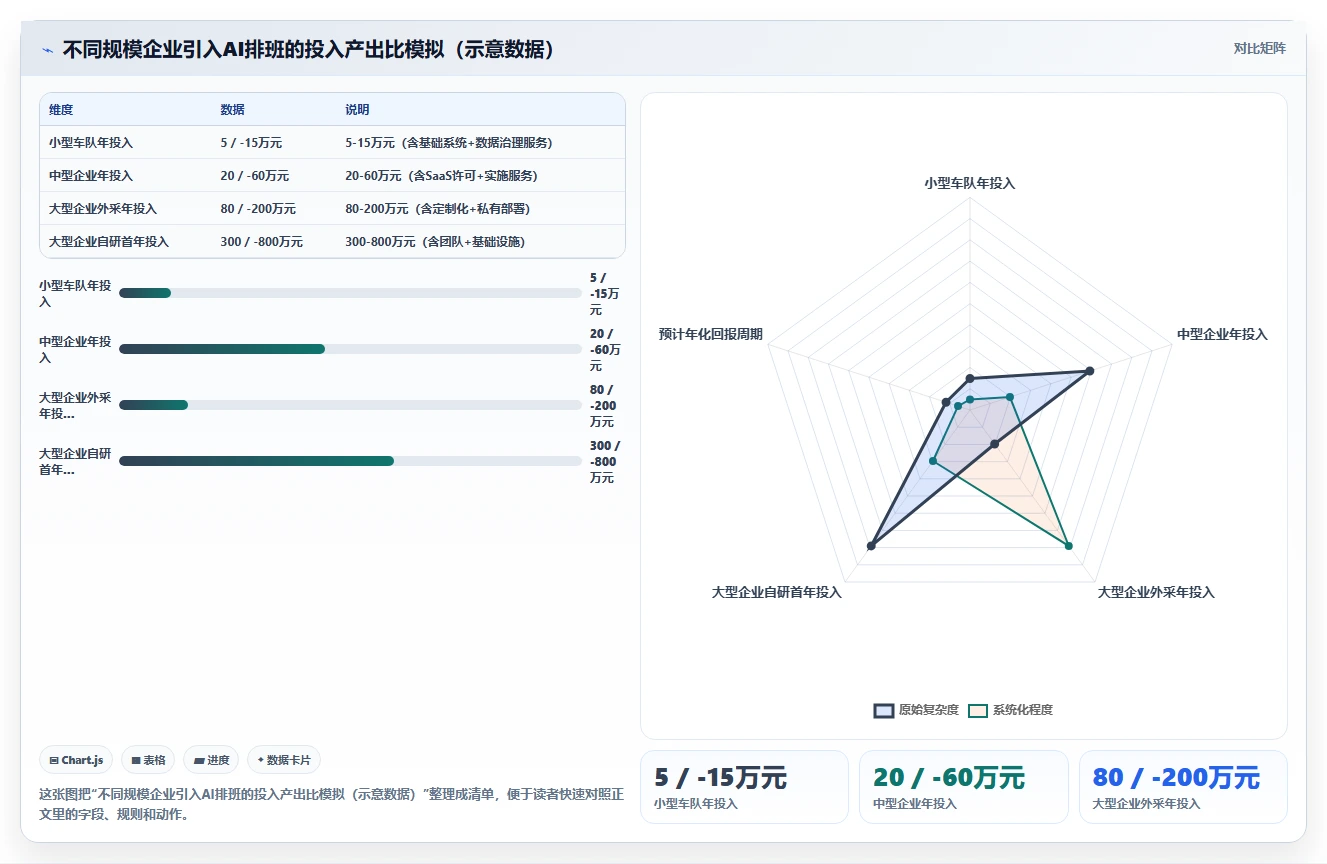1327x864 pixels.
Task: Open the 20 / -60万元 stat card
Action: 964,787
